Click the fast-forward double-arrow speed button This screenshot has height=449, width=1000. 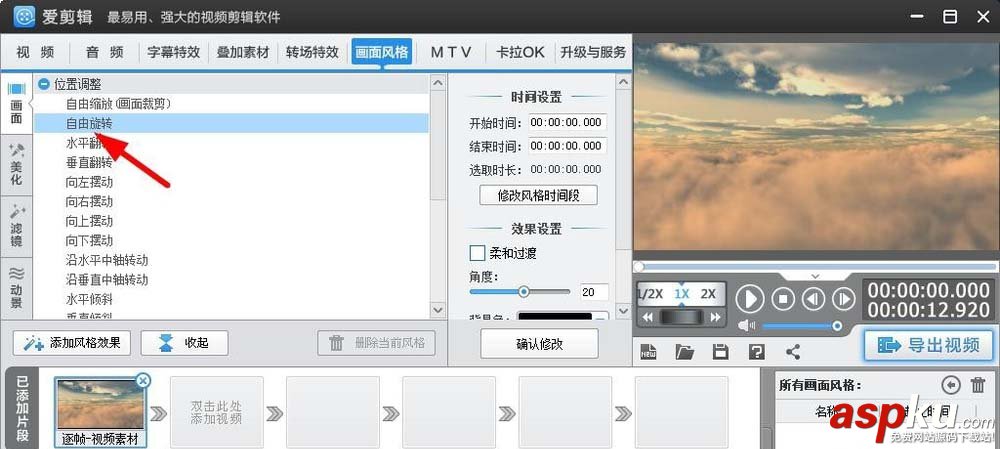tap(716, 317)
